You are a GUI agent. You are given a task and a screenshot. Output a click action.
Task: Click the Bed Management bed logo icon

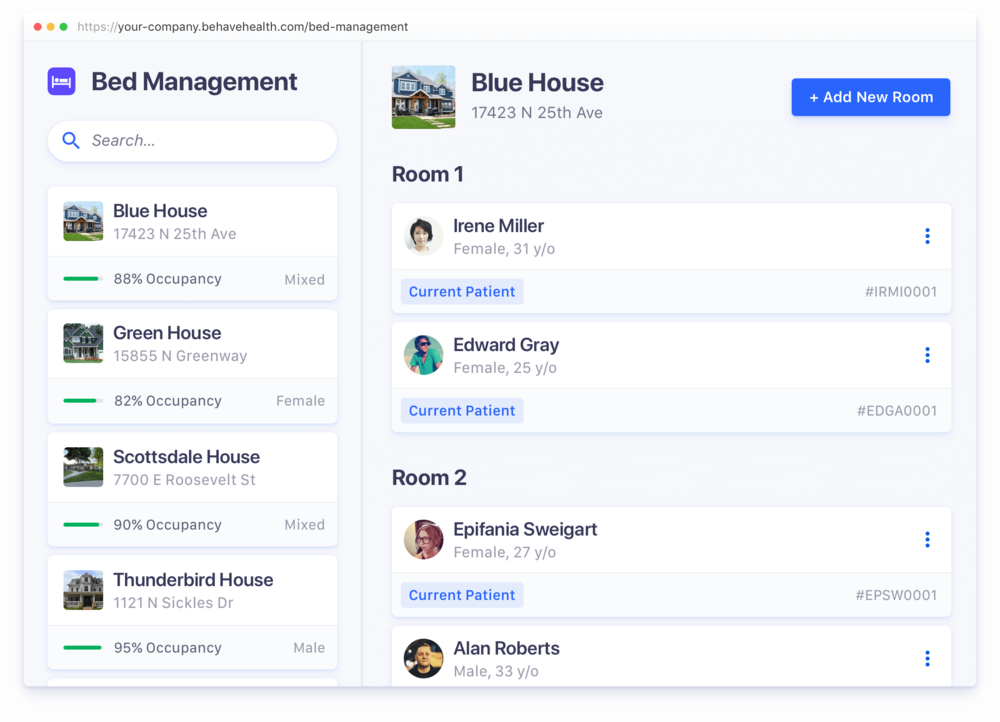(62, 82)
